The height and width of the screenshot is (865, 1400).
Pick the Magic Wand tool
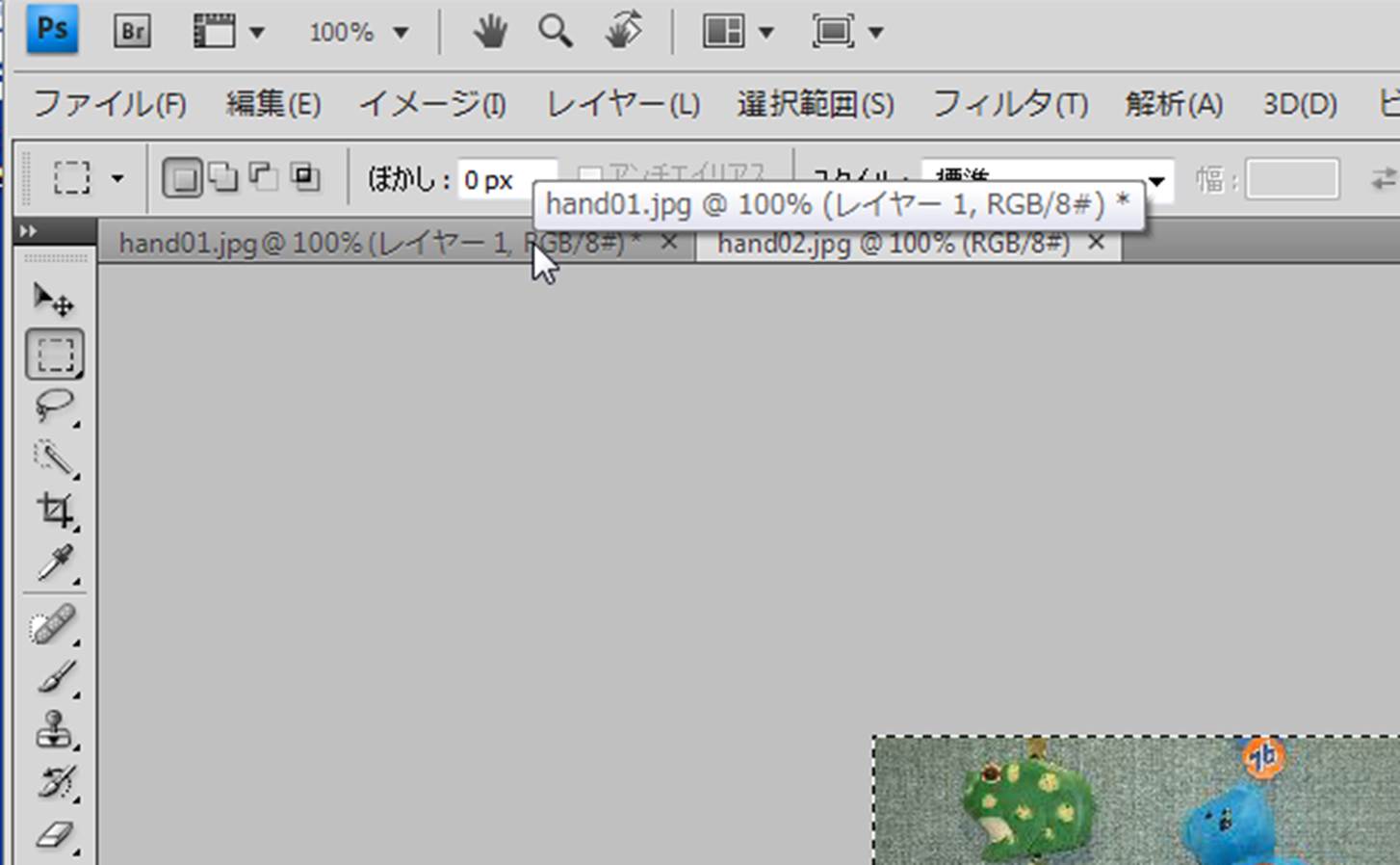tap(54, 458)
